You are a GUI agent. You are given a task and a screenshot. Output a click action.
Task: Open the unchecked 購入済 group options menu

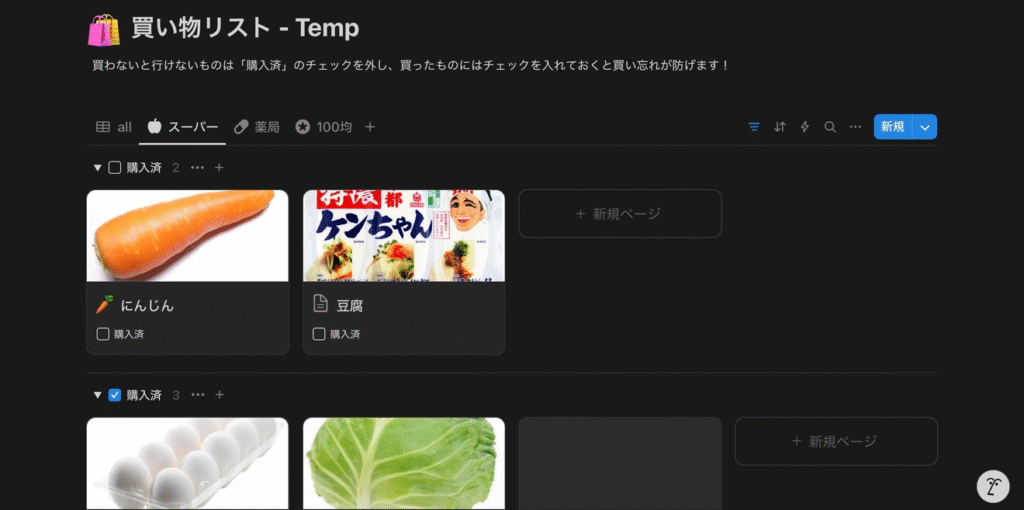point(197,168)
